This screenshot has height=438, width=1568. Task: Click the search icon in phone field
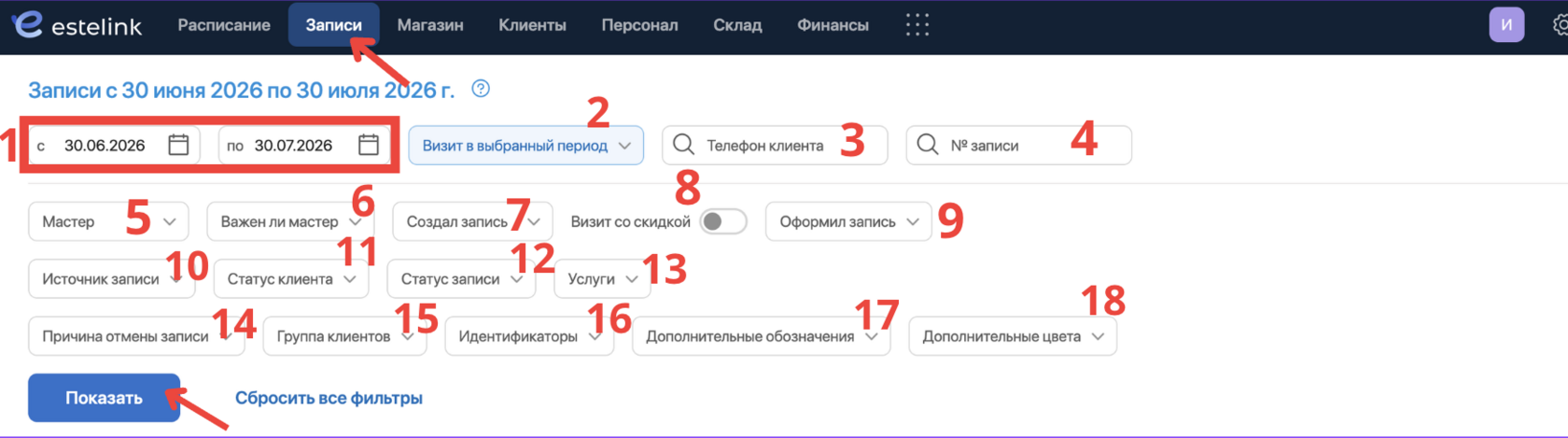tap(683, 145)
